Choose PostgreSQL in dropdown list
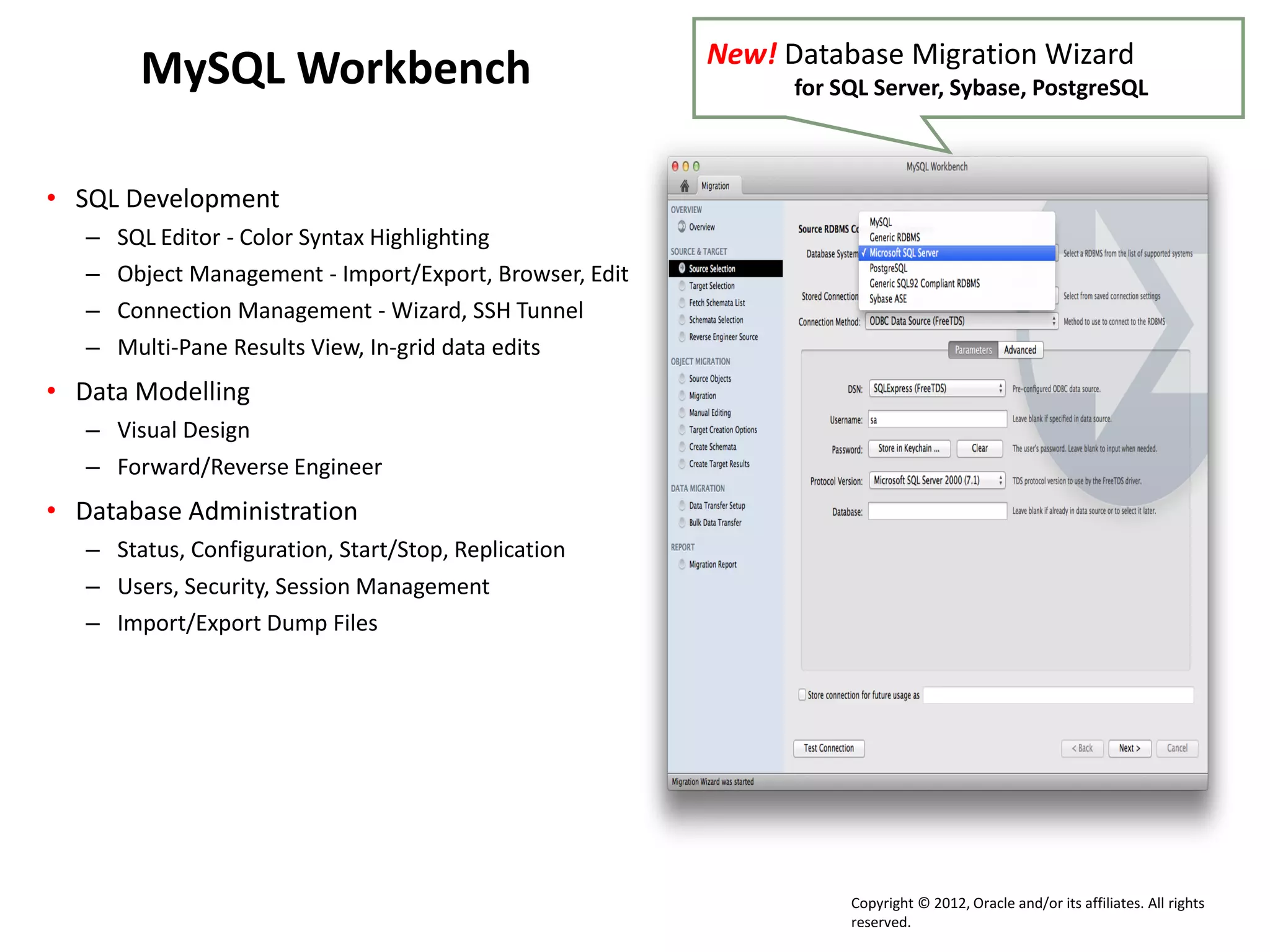 click(x=957, y=268)
